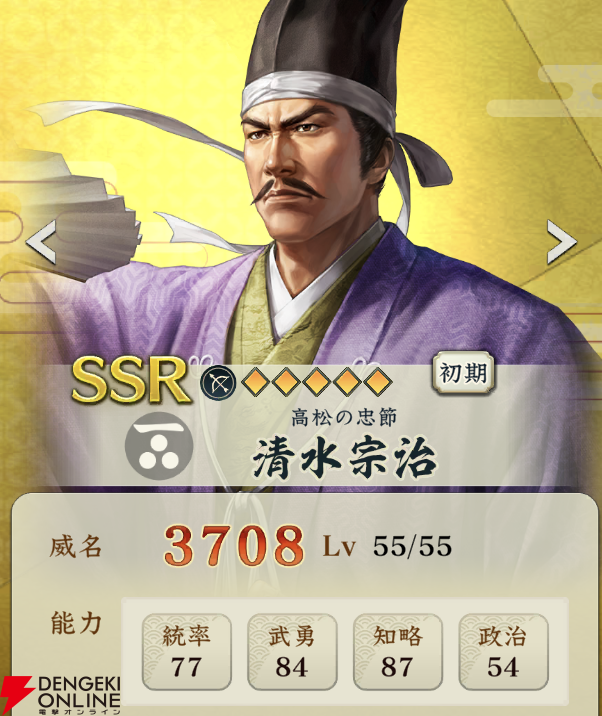Tap the 能力 label
Screen dimensions: 602x716
[76, 623]
